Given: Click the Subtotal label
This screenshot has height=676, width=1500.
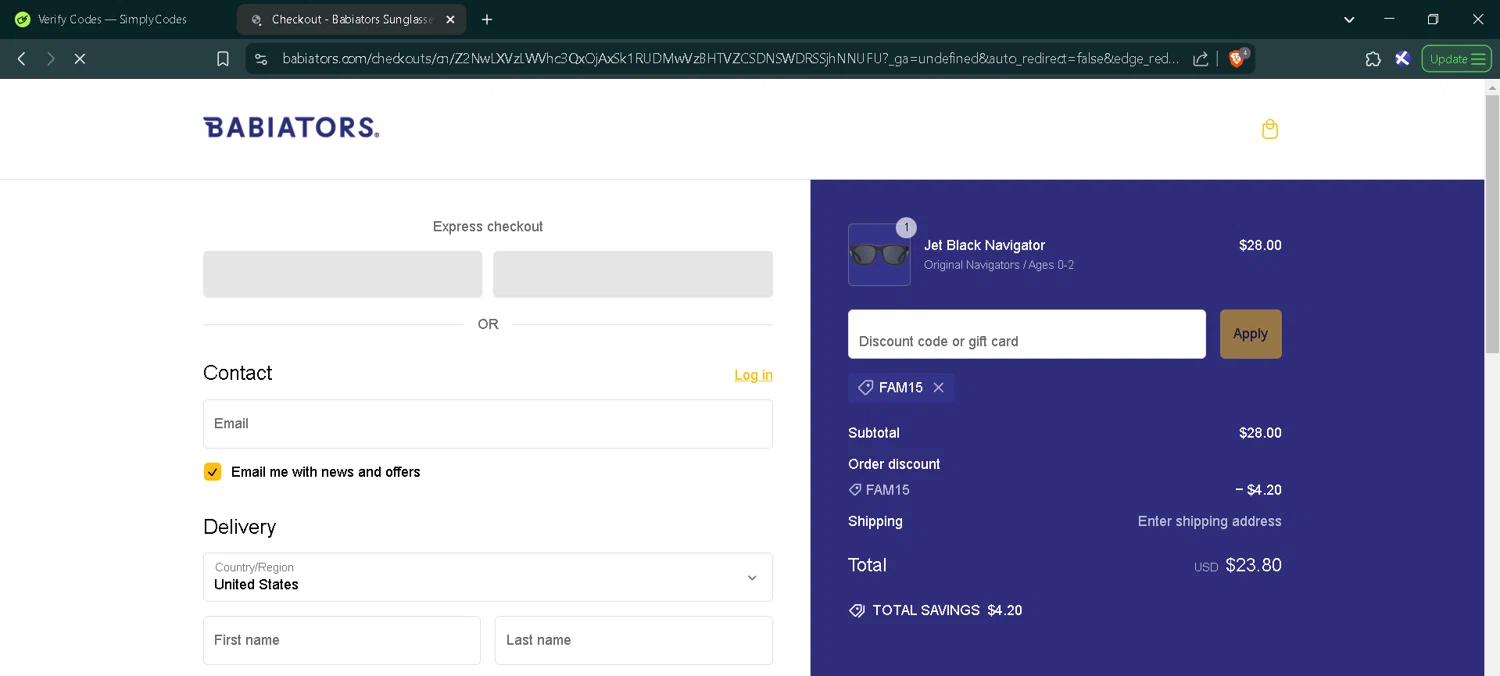Looking at the screenshot, I should click(x=874, y=433).
